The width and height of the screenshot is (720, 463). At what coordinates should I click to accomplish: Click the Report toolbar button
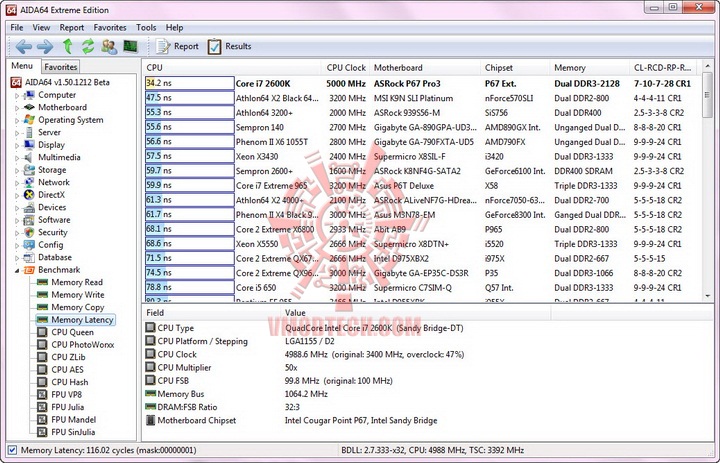tap(177, 46)
